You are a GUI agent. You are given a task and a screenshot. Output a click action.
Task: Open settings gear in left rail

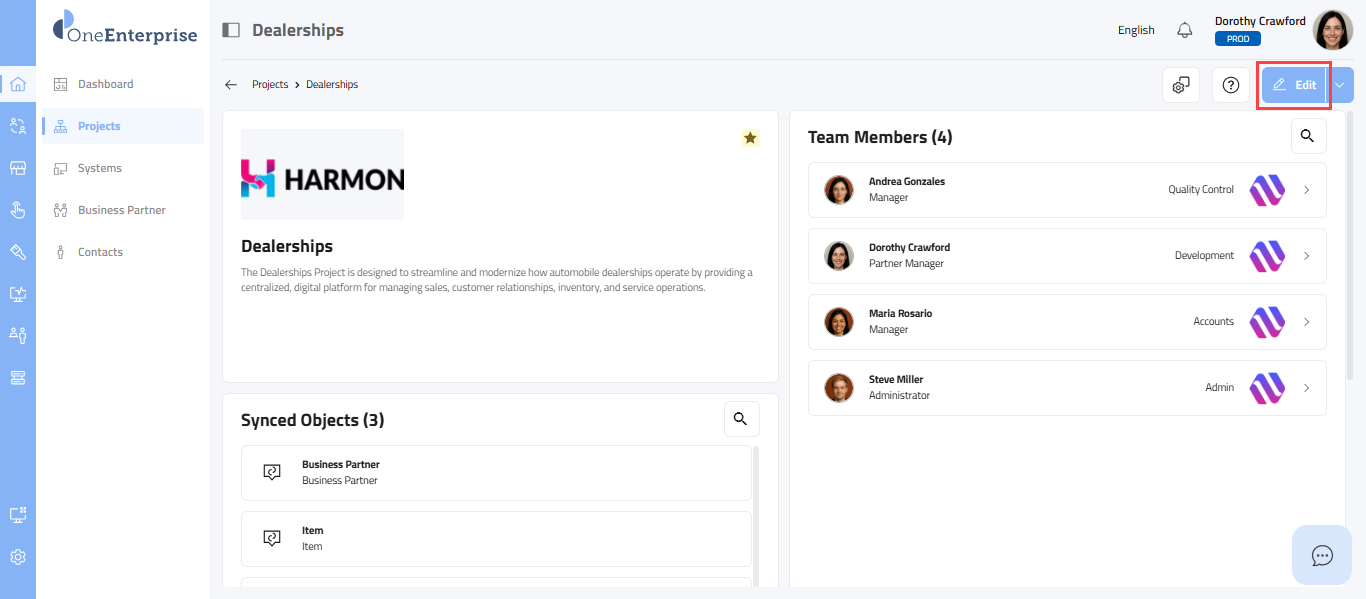click(x=18, y=557)
